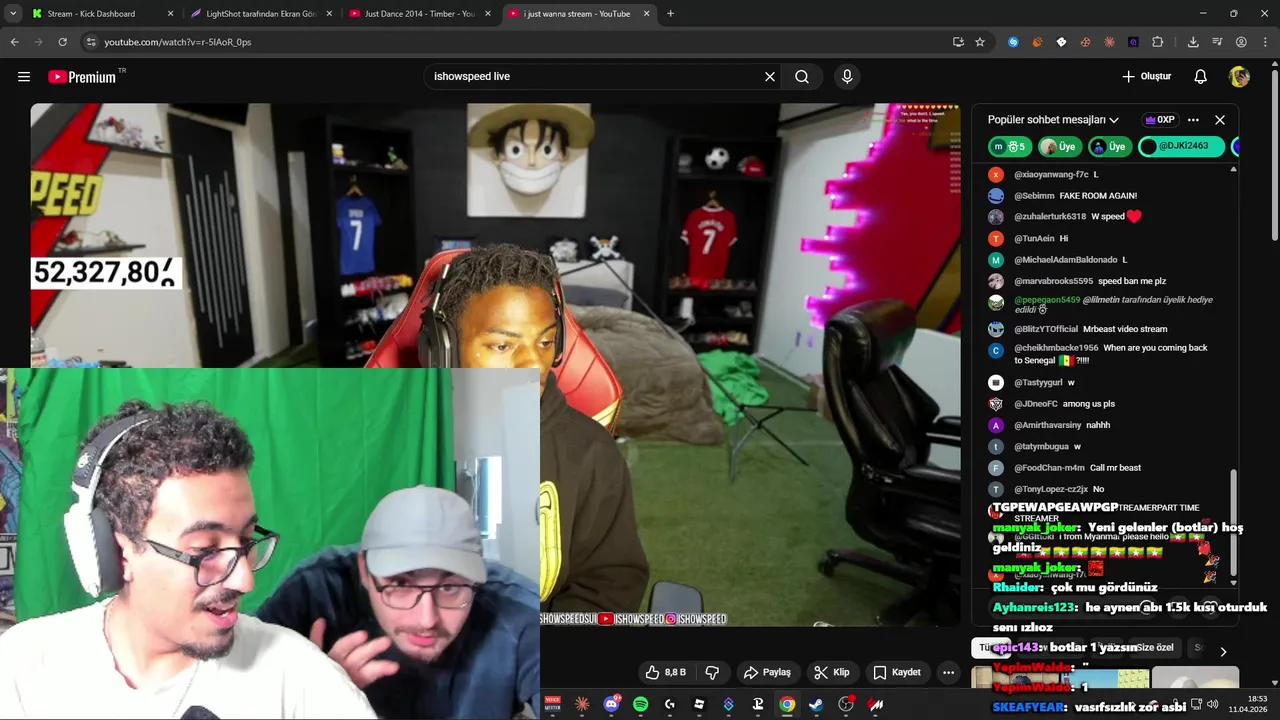This screenshot has width=1280, height=720.
Task: Go to the YouTube Premium home logo
Action: [x=85, y=77]
